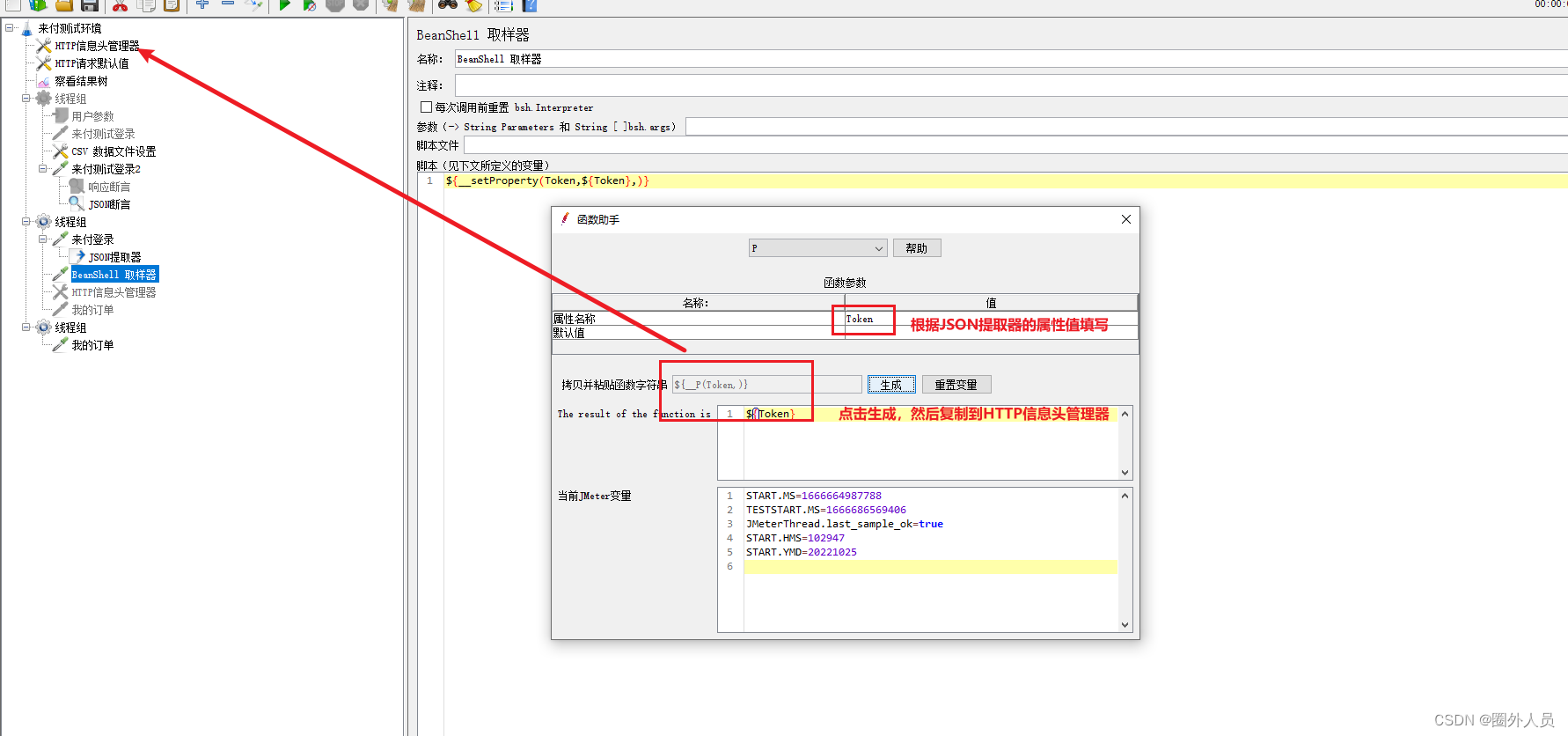The height and width of the screenshot is (736, 1568).
Task: Click the beaker icon of 来付测试环境
Action: tap(26, 28)
